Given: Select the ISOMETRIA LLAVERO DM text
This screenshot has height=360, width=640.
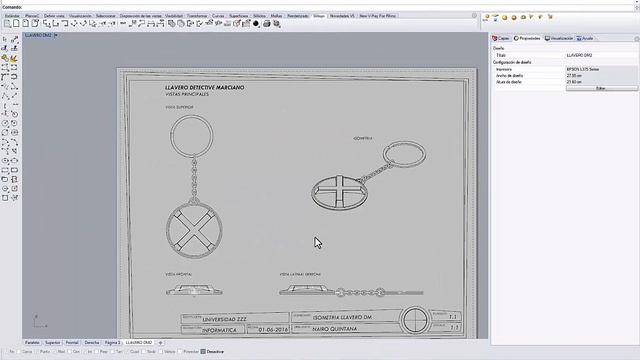Looking at the screenshot, I should pos(342,317).
